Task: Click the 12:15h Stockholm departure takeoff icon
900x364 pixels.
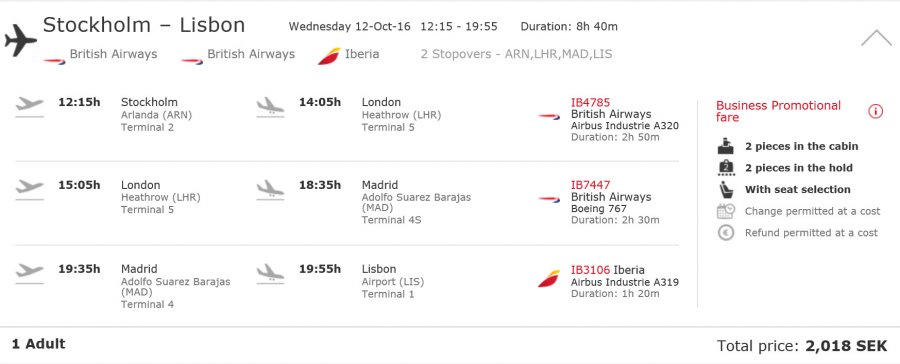Action: pos(30,107)
